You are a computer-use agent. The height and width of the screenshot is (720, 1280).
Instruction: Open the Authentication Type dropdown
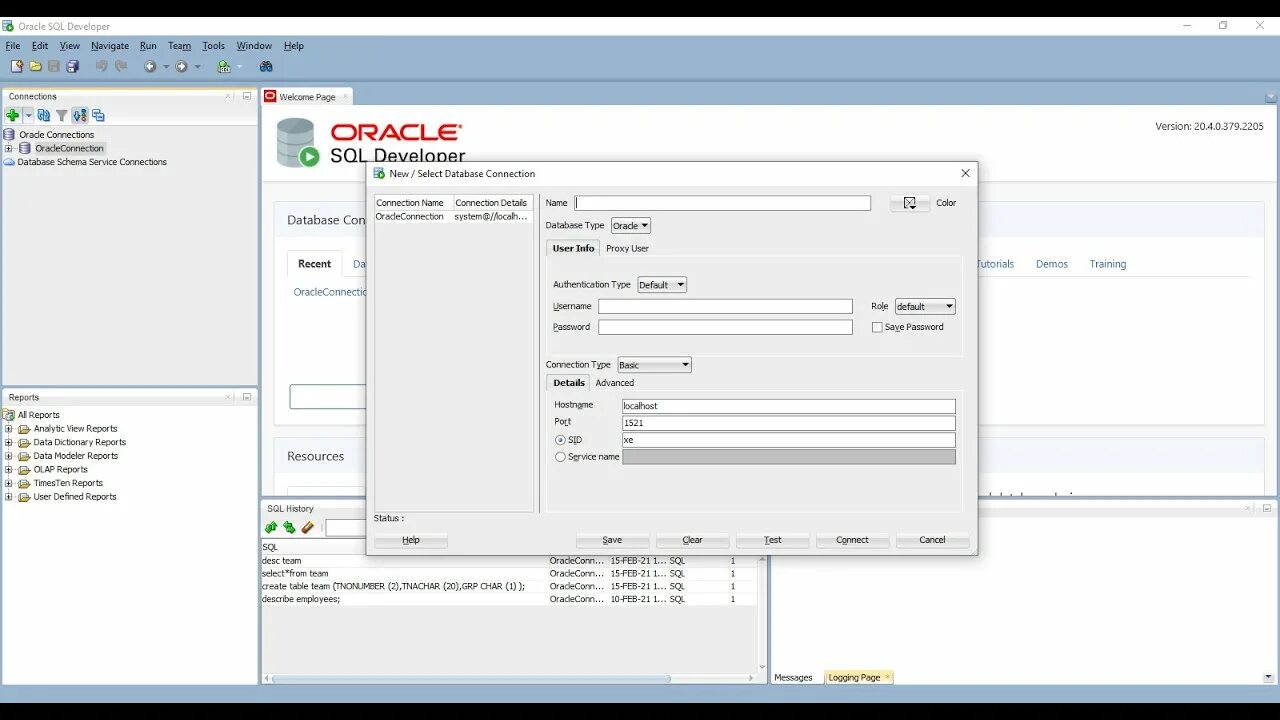coord(662,285)
